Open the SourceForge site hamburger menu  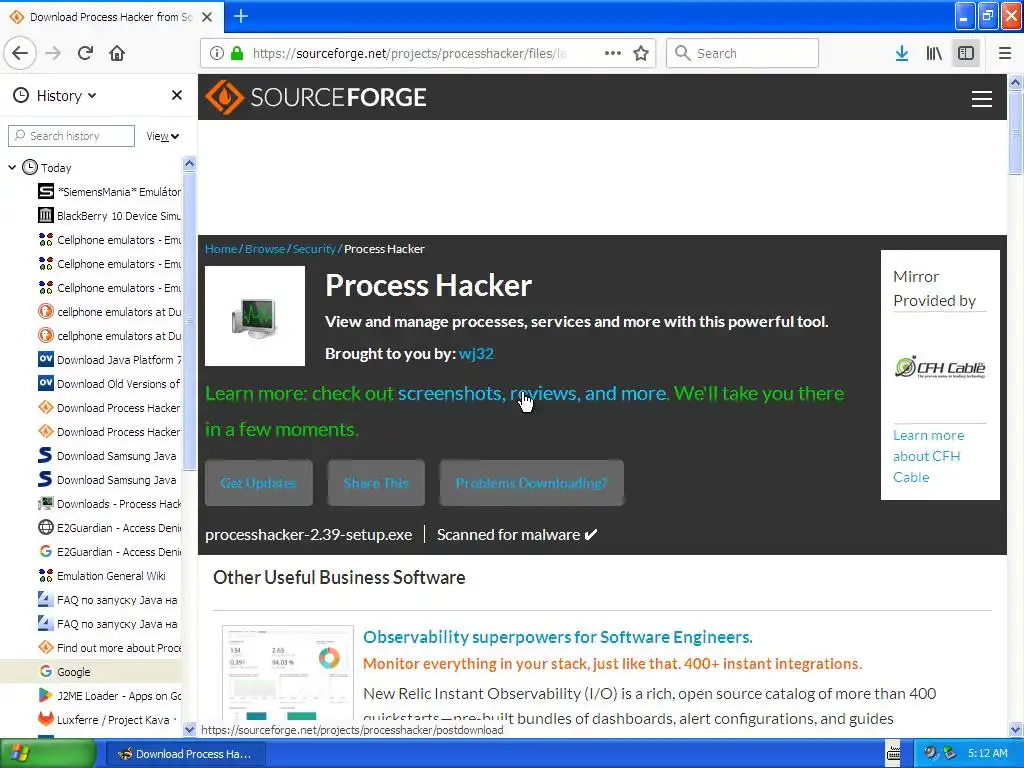[982, 99]
